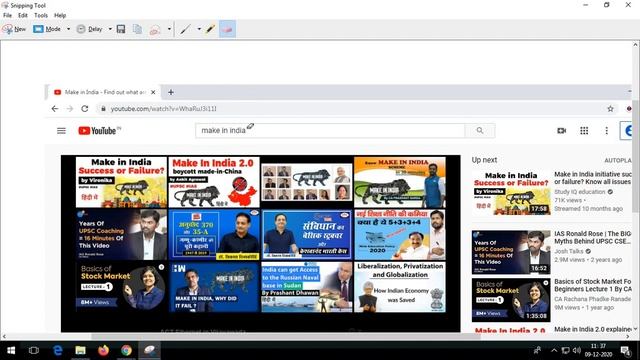Launch Google Chrome from taskbar

point(127,350)
